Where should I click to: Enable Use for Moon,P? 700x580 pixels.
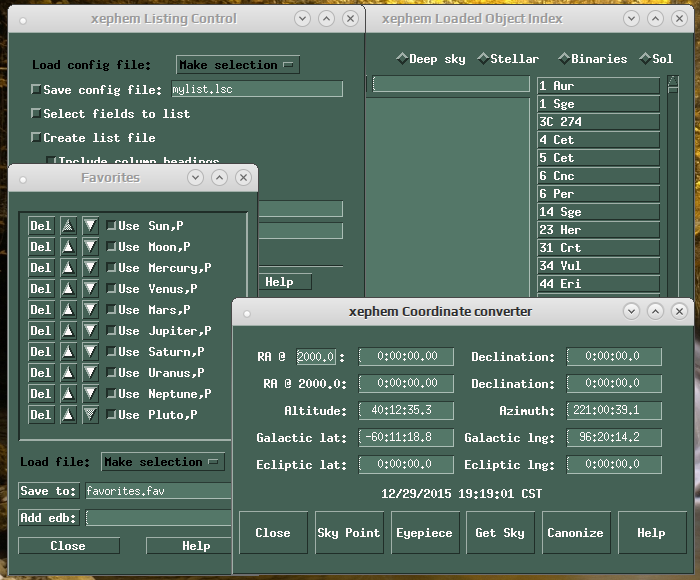(111, 246)
